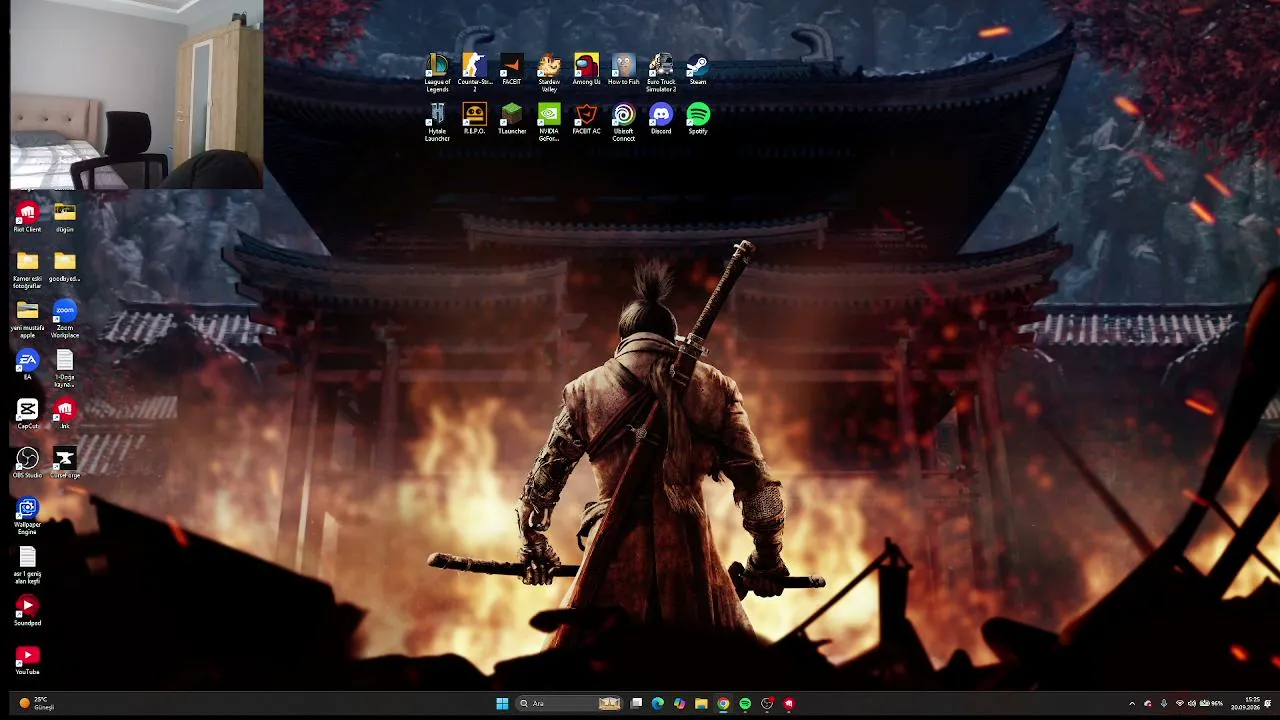
Task: Open File Explorer from the taskbar
Action: [x=701, y=704]
